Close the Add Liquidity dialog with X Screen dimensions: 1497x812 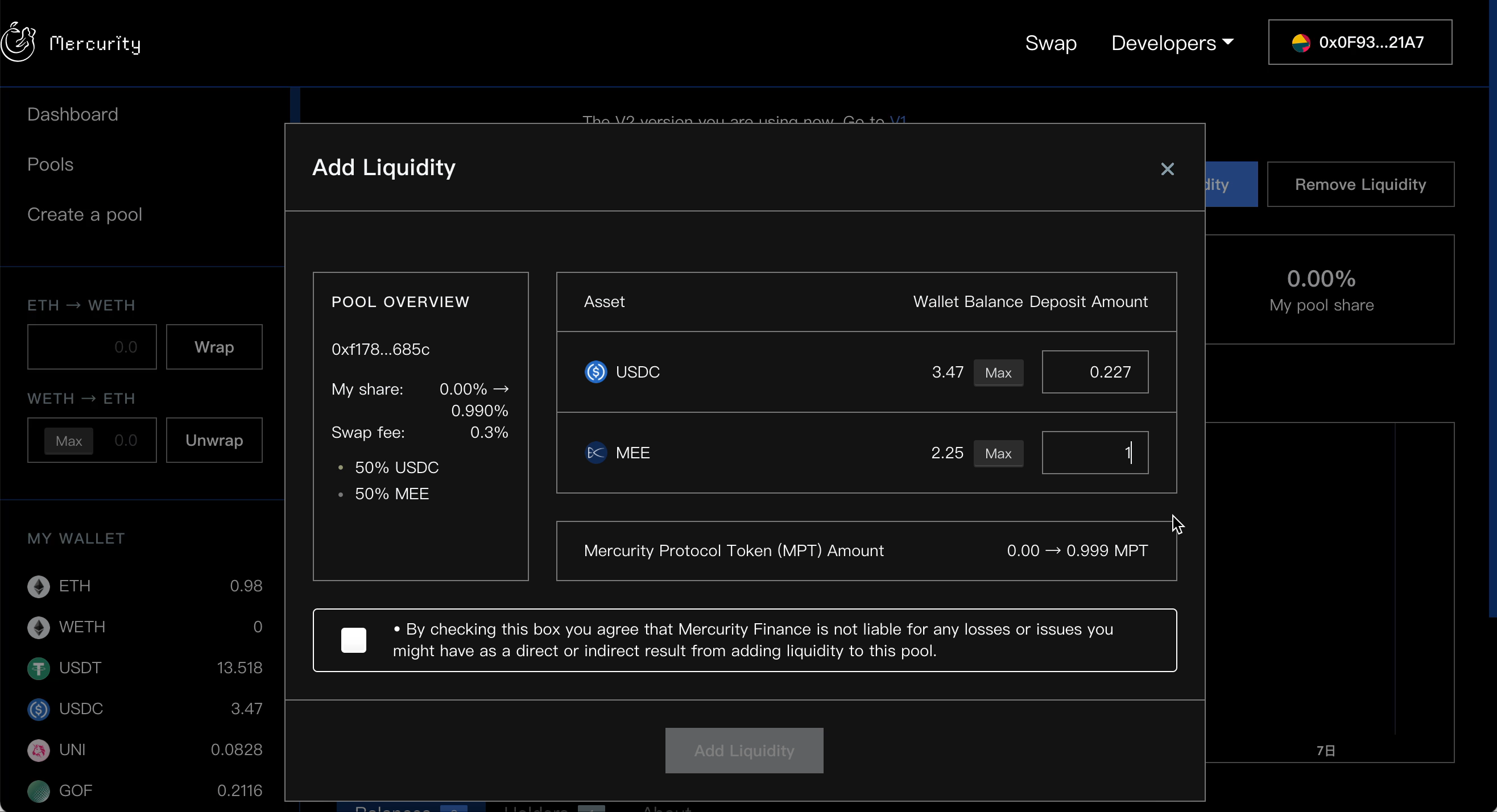pos(1167,169)
